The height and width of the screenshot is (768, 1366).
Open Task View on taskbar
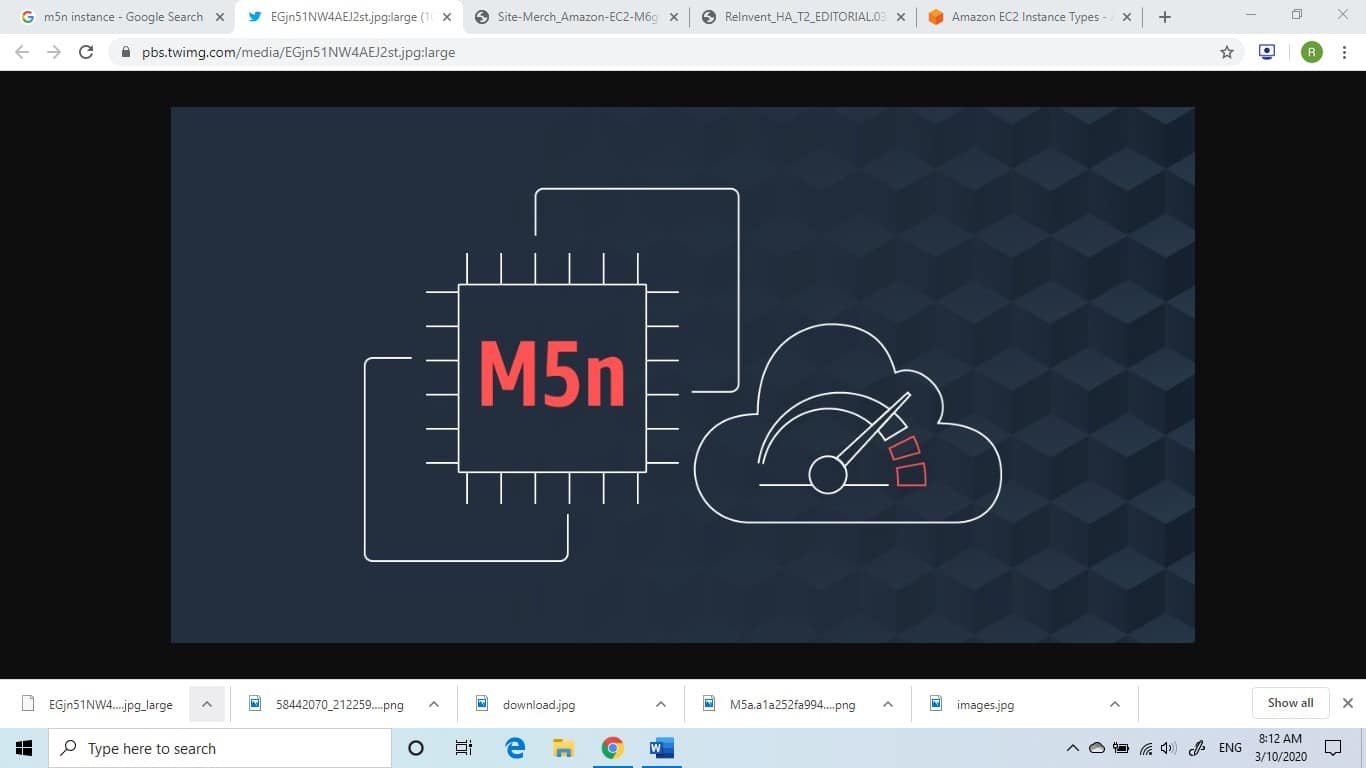pyautogui.click(x=464, y=748)
